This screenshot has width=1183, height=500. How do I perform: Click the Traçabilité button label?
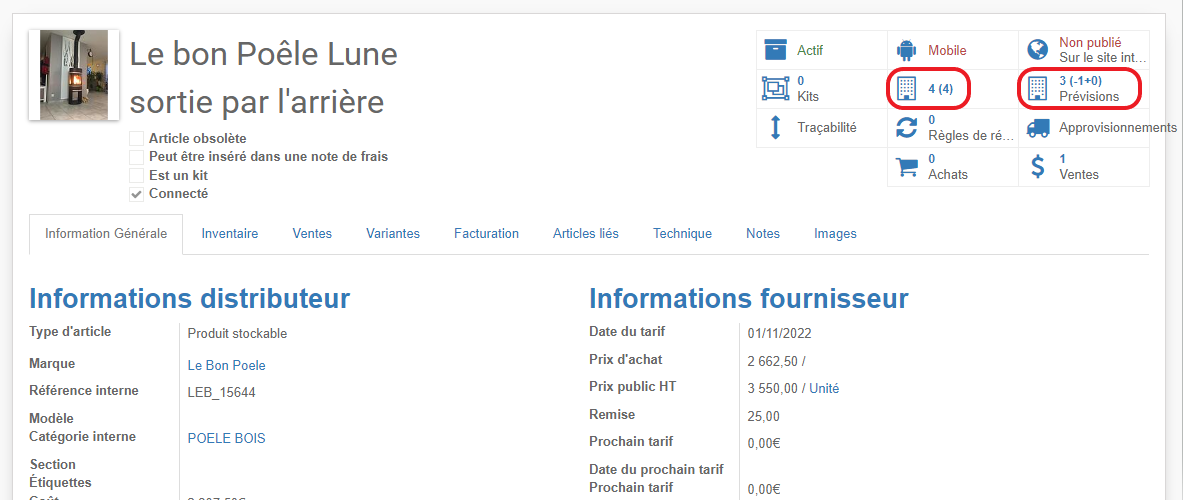point(827,127)
